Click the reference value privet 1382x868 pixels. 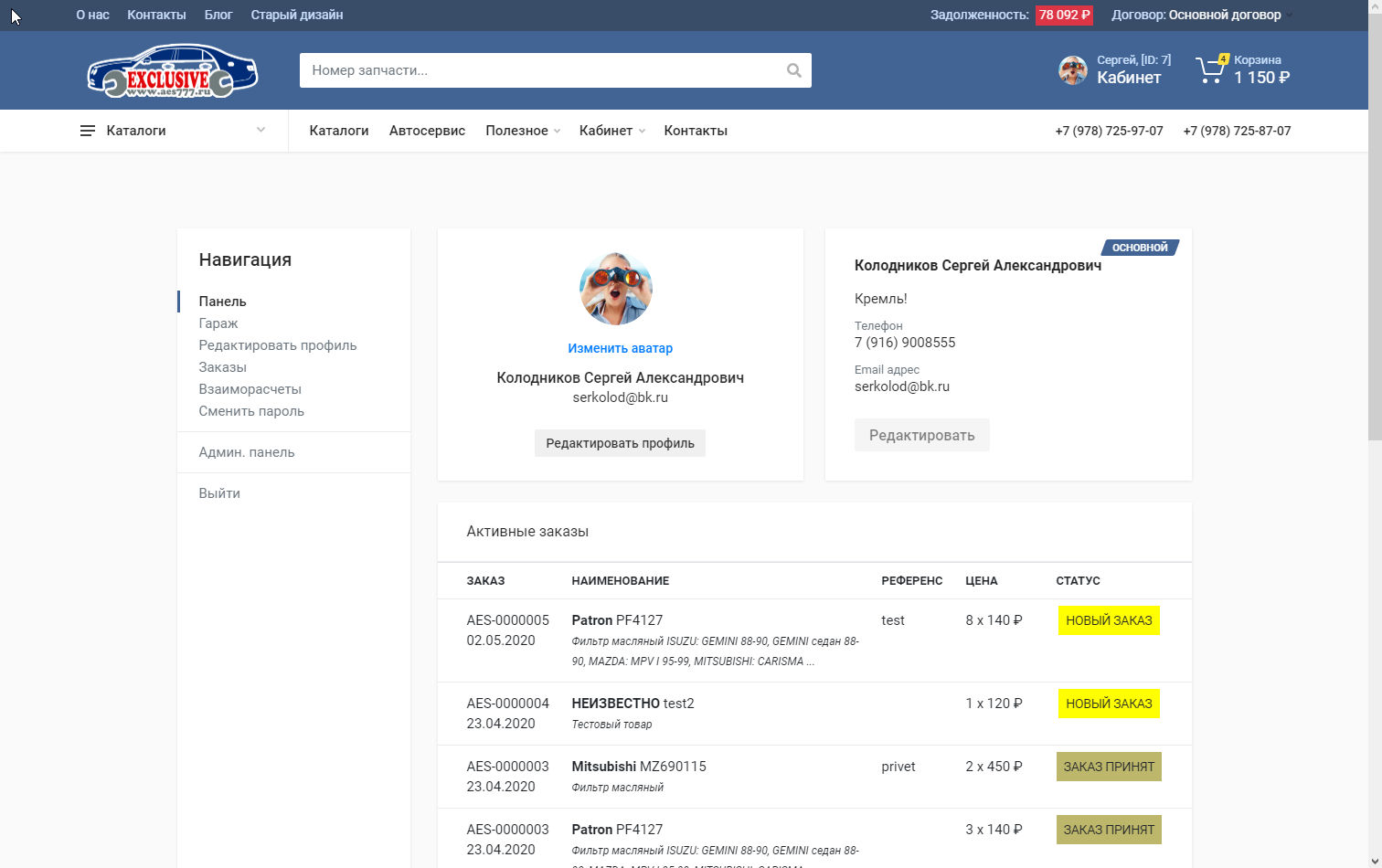click(x=898, y=767)
